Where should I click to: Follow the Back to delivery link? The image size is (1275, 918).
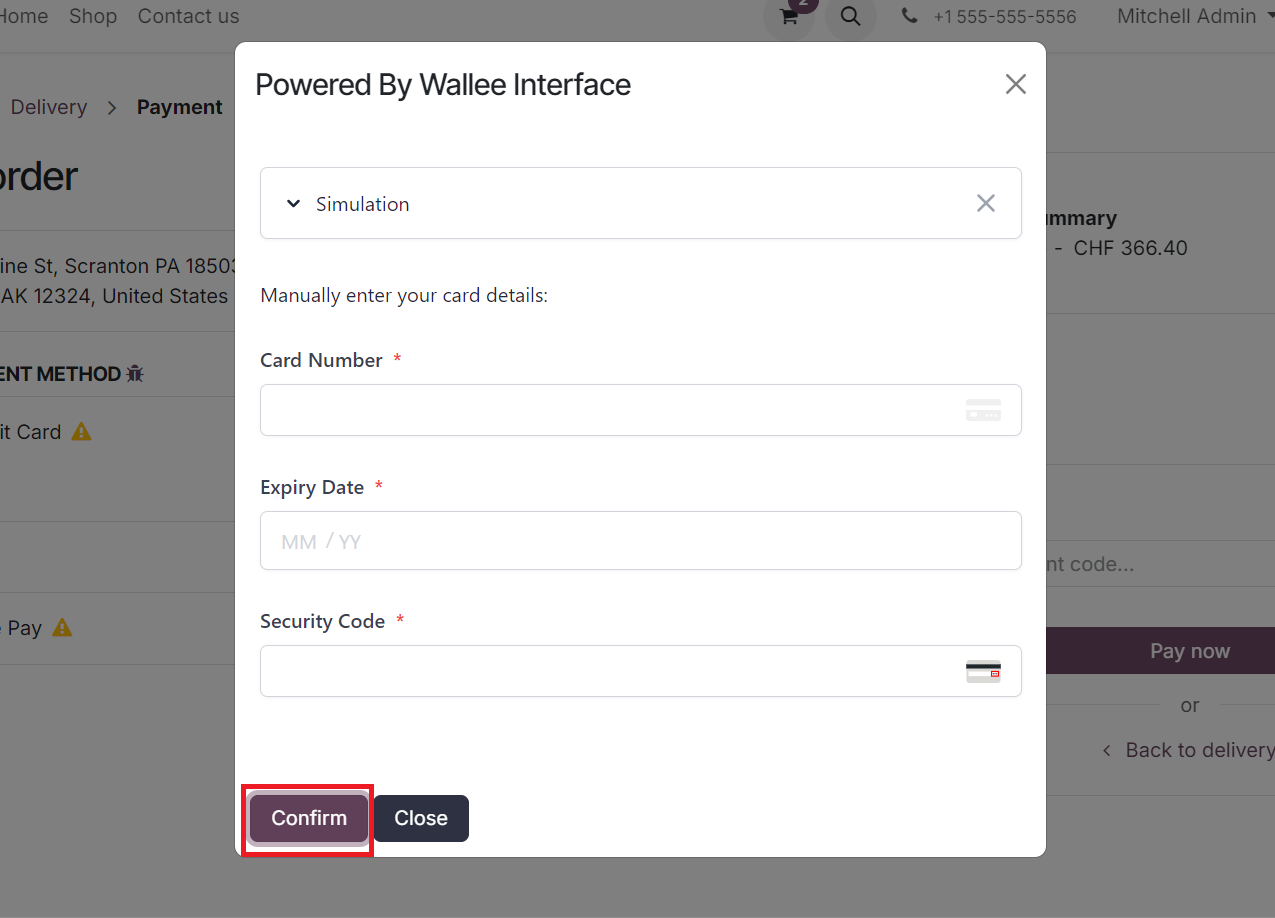coord(1199,749)
